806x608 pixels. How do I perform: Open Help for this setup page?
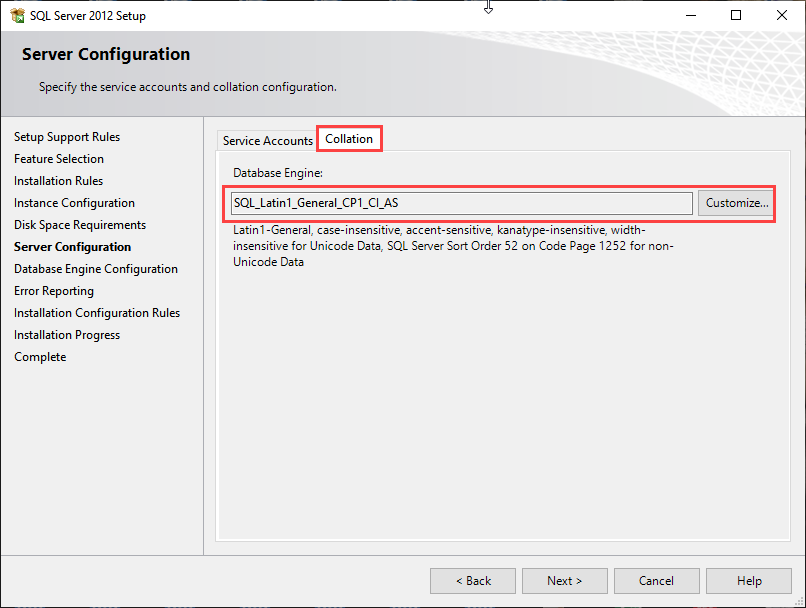(x=749, y=581)
